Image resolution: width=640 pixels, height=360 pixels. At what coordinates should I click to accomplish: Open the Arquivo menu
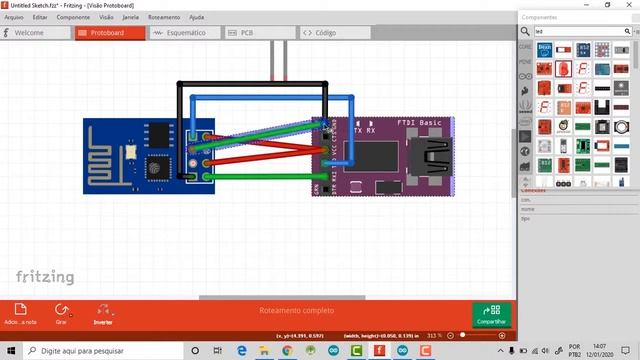pyautogui.click(x=14, y=17)
